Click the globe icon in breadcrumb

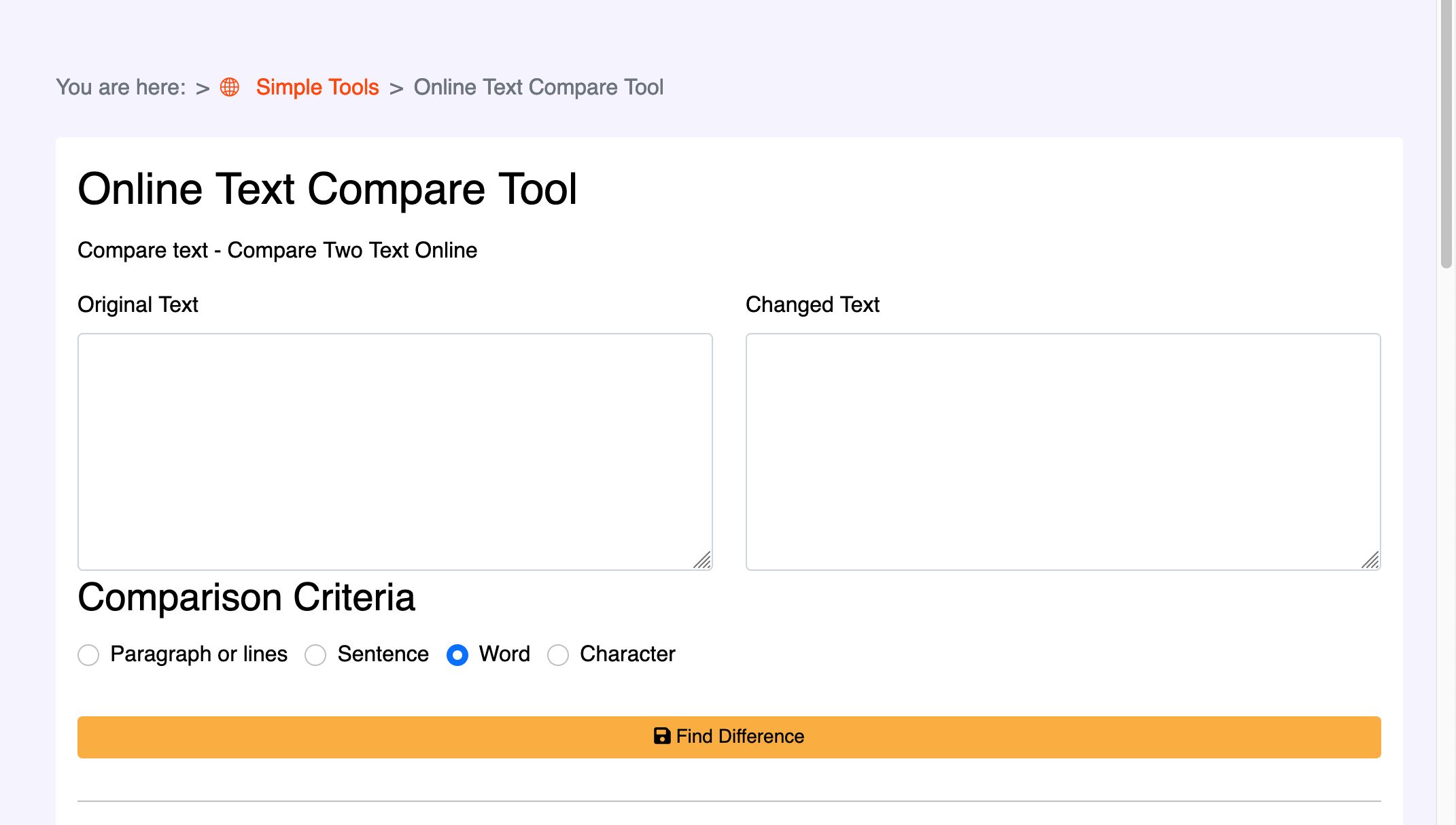230,87
